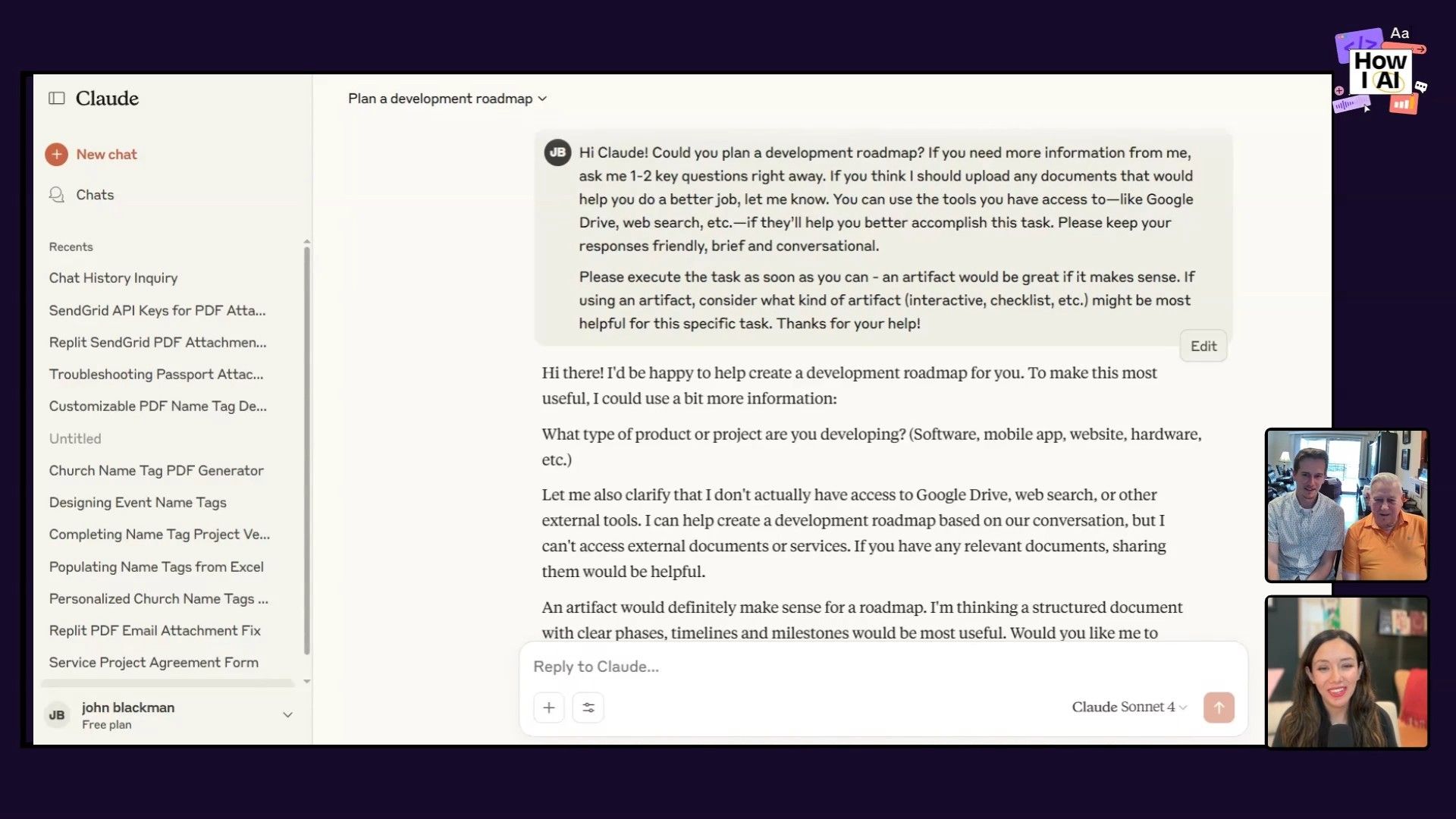1456x819 pixels.
Task: Open the 'Populating Name Tags from Excel' chat
Action: pyautogui.click(x=156, y=567)
